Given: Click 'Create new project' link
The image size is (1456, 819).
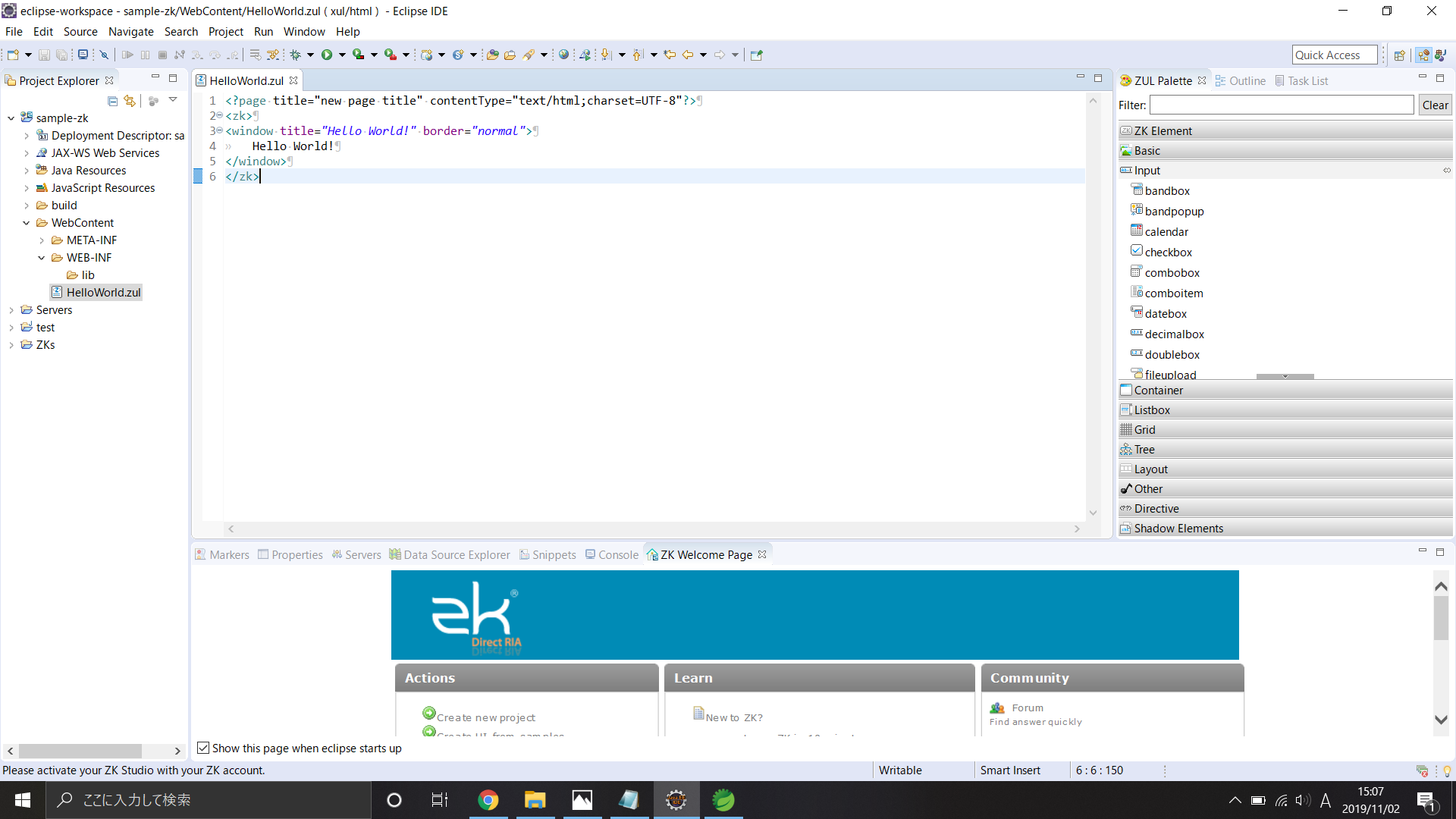Looking at the screenshot, I should (485, 717).
